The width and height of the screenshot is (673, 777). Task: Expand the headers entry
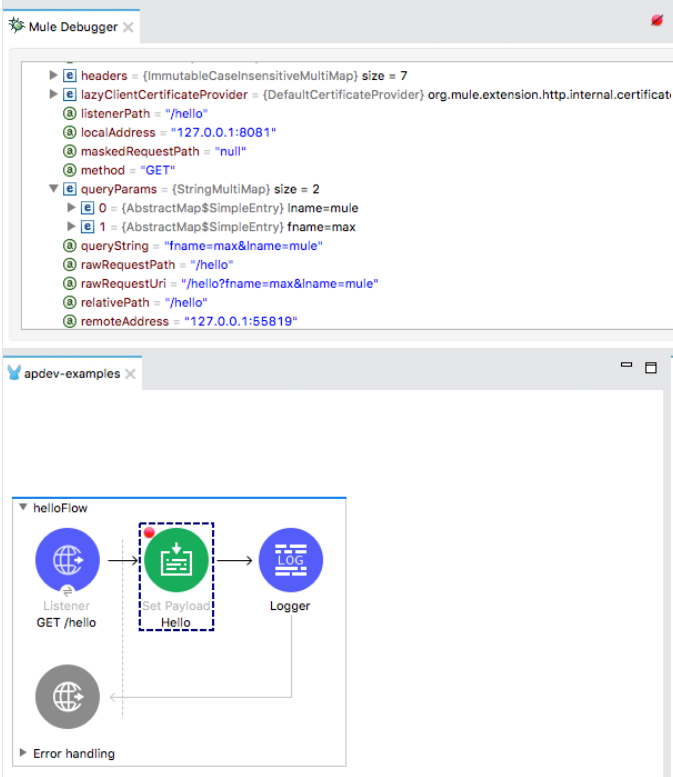[x=54, y=75]
